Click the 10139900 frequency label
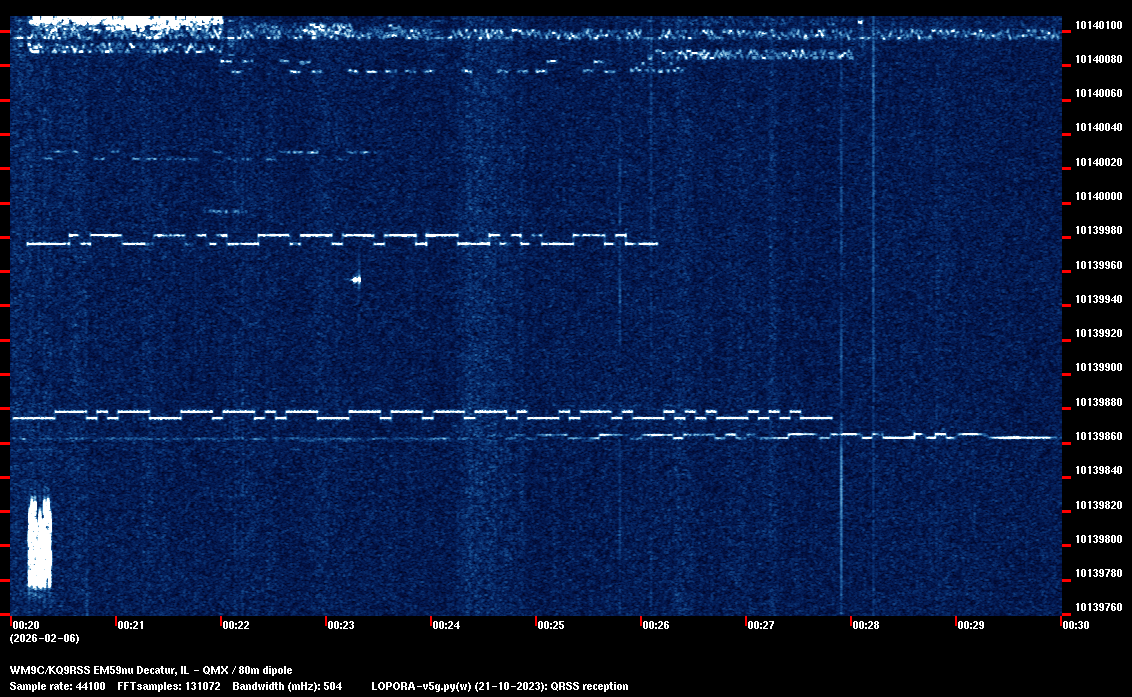 tap(1099, 367)
